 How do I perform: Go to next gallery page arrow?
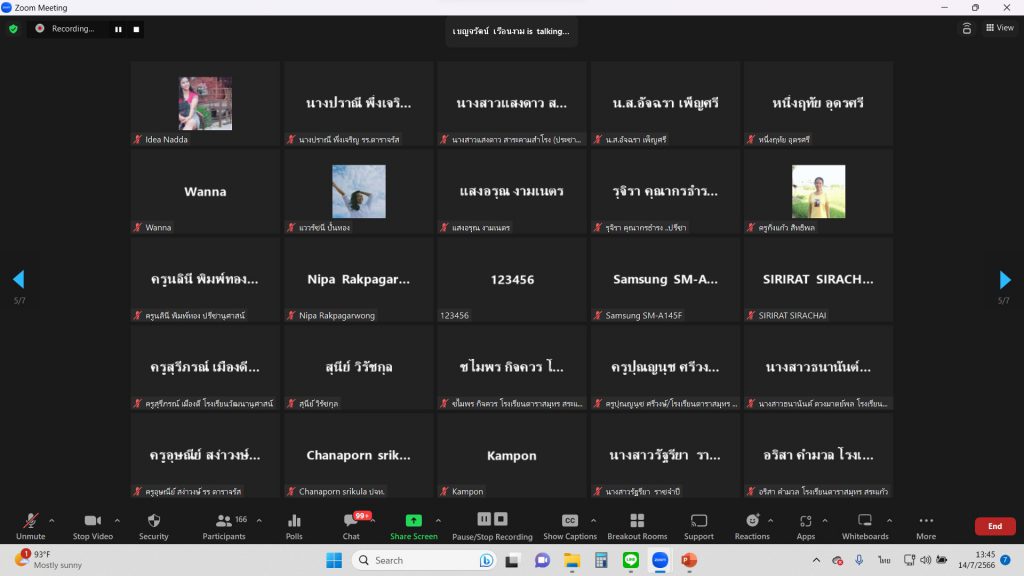pos(1005,280)
